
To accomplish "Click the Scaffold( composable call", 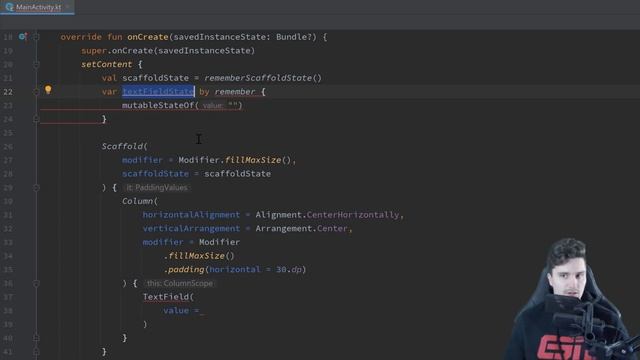I will [x=124, y=146].
